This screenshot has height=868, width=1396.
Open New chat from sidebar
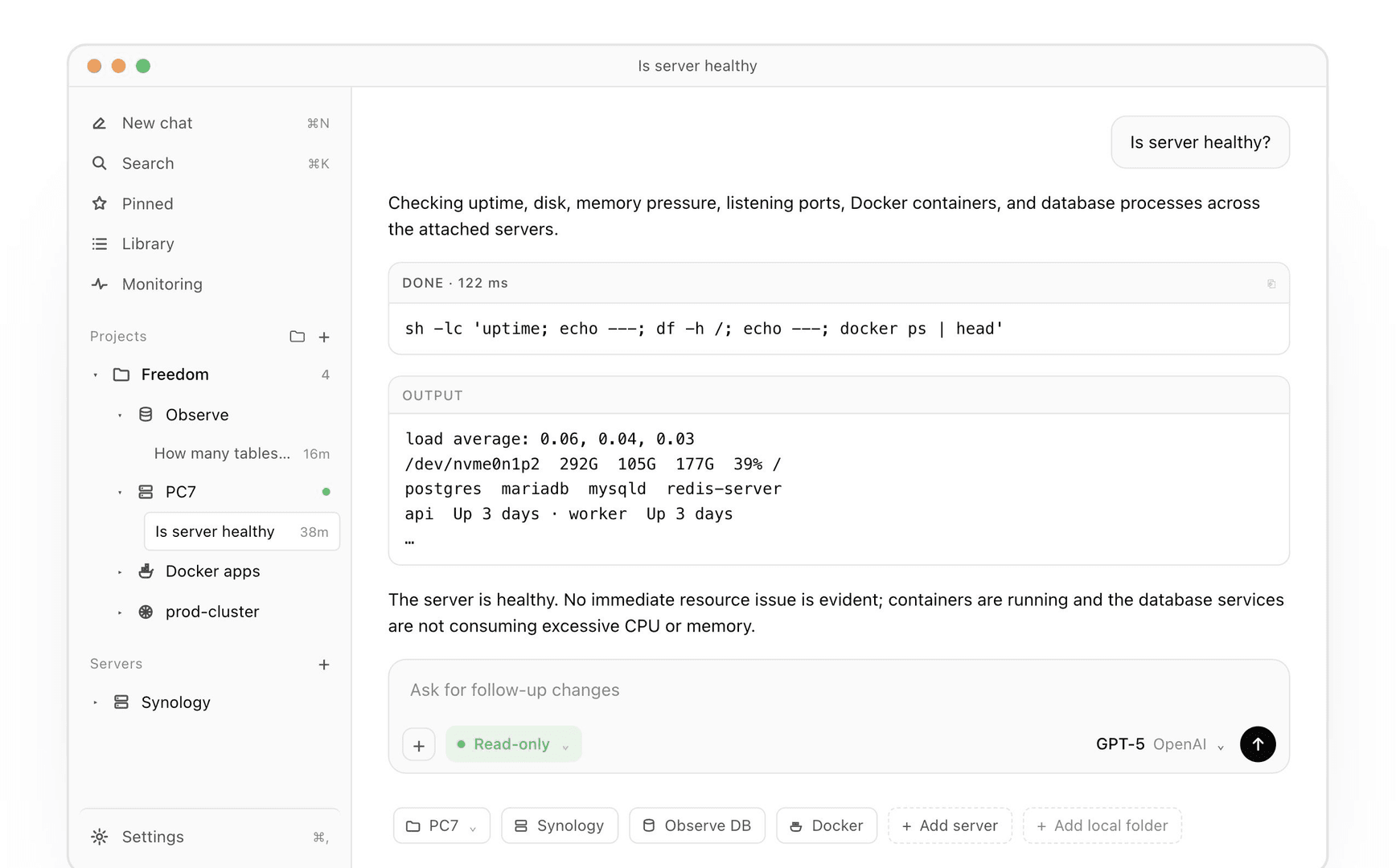(211, 123)
